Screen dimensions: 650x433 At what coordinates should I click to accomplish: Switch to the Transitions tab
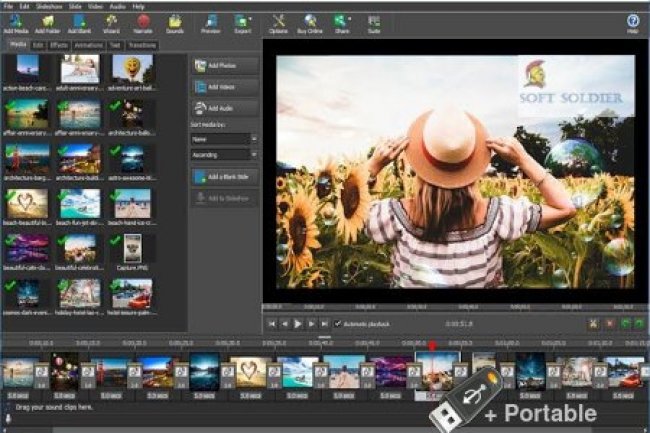click(x=142, y=45)
